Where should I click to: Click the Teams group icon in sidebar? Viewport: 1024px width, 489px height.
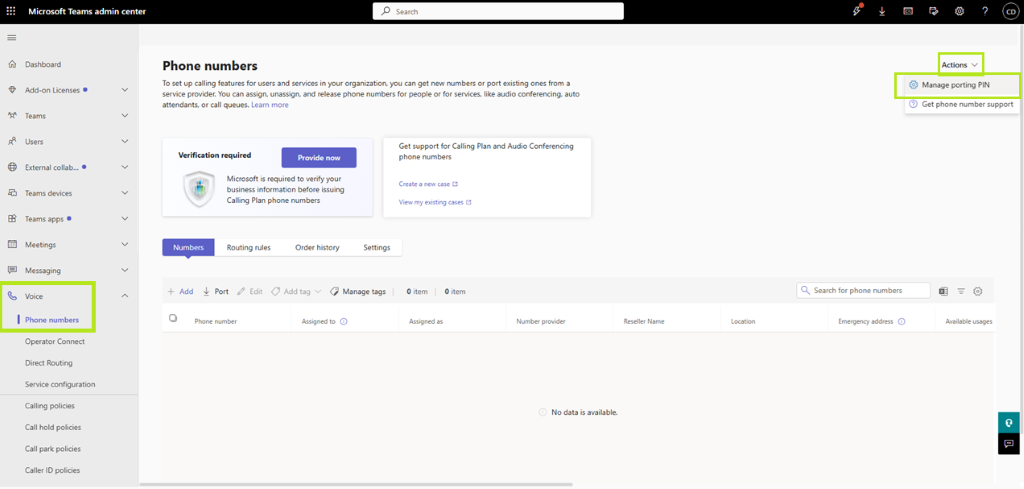[x=12, y=116]
